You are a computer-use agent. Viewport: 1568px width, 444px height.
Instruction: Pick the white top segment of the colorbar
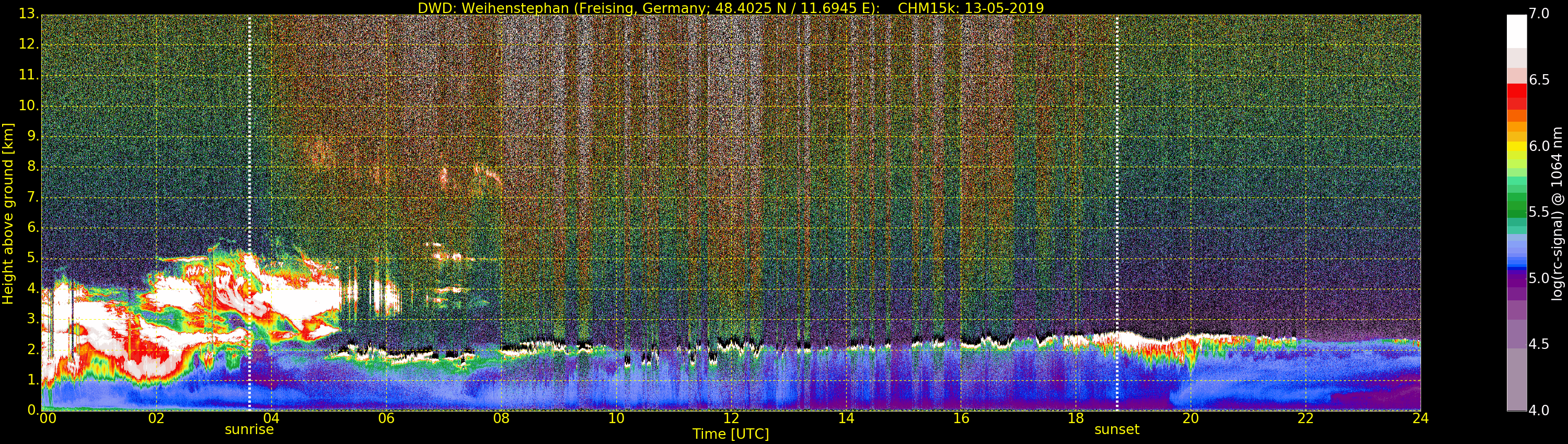click(x=1516, y=30)
